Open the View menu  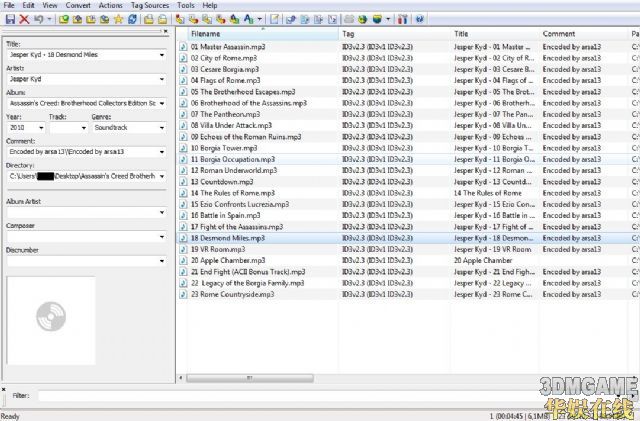tap(50, 5)
